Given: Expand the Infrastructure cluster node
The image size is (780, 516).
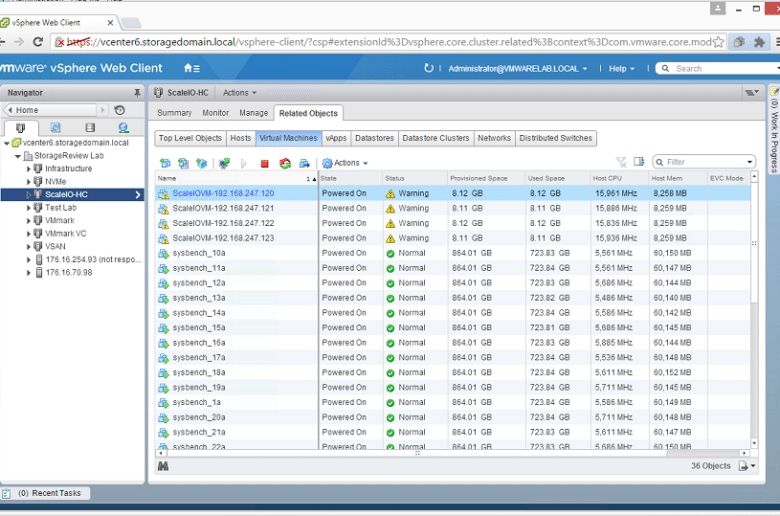Looking at the screenshot, I should point(29,169).
